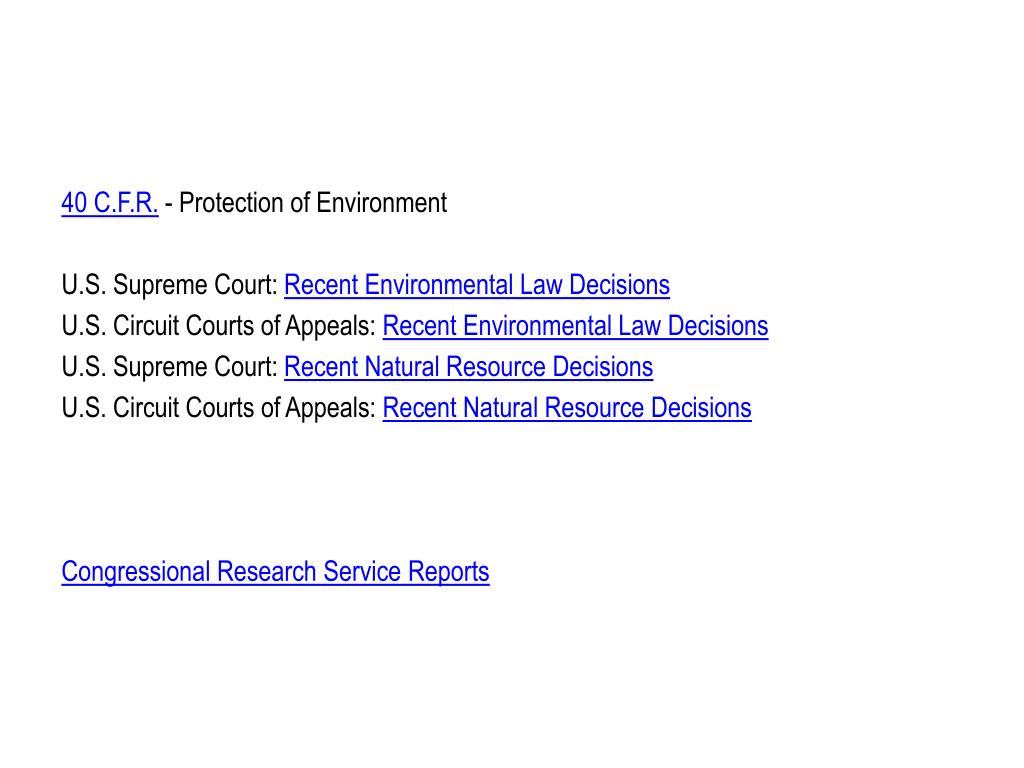Screen dimensions: 1024x768
Task: Open Congressional Research Service Reports link
Action: (x=276, y=571)
